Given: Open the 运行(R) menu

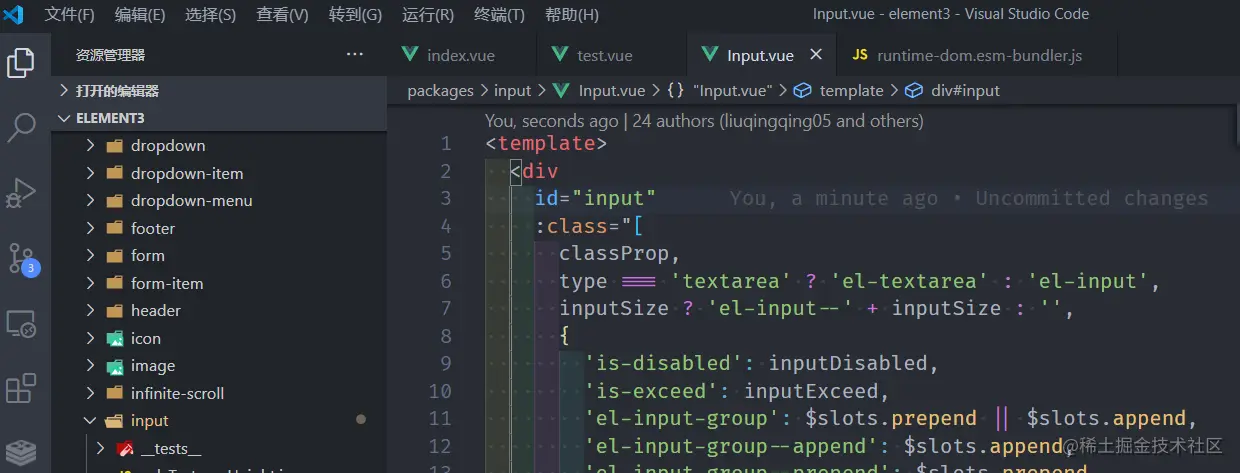Looking at the screenshot, I should click(x=428, y=15).
